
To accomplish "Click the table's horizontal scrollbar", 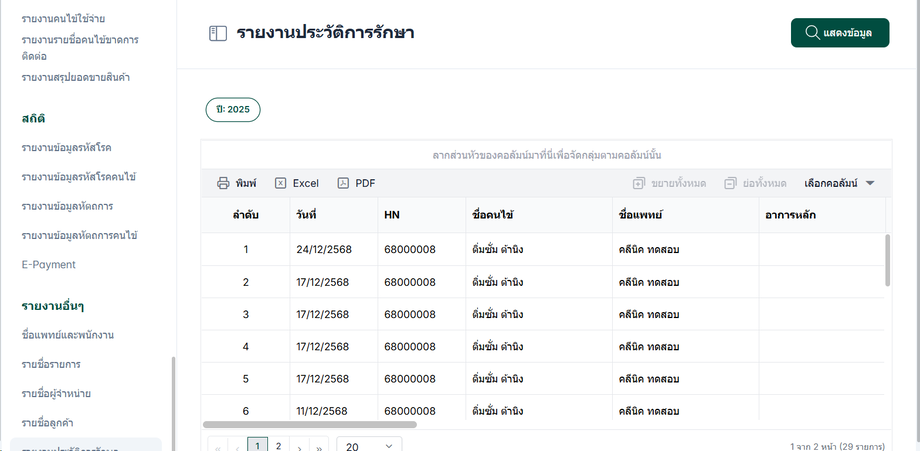I will [x=310, y=425].
